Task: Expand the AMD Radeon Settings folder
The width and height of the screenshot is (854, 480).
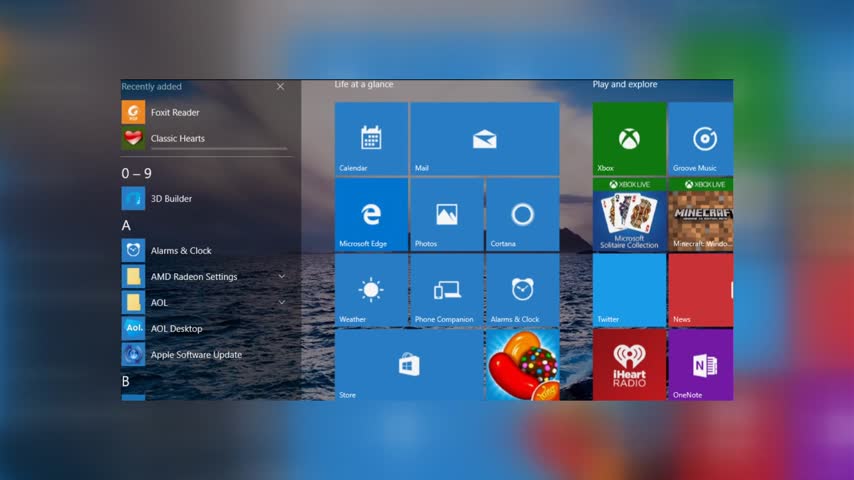Action: pos(281,276)
